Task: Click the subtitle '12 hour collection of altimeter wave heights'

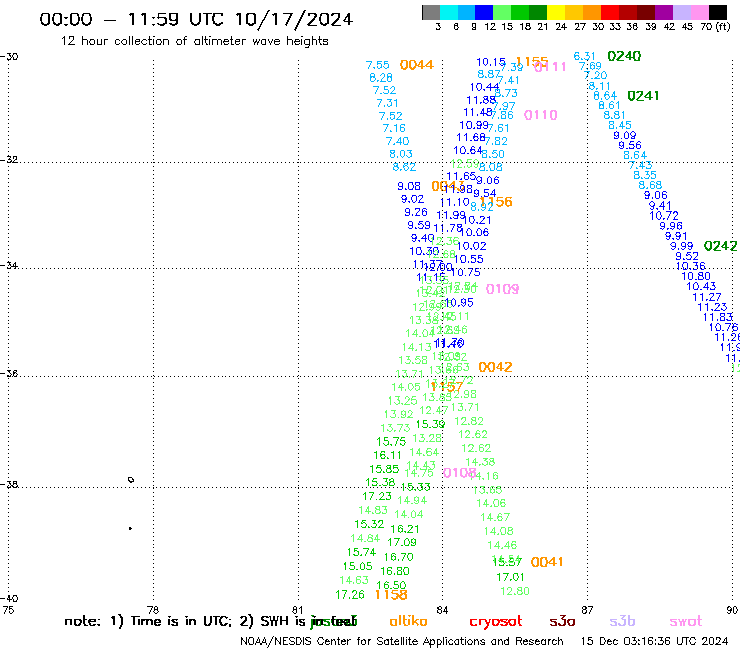Action: pyautogui.click(x=194, y=42)
